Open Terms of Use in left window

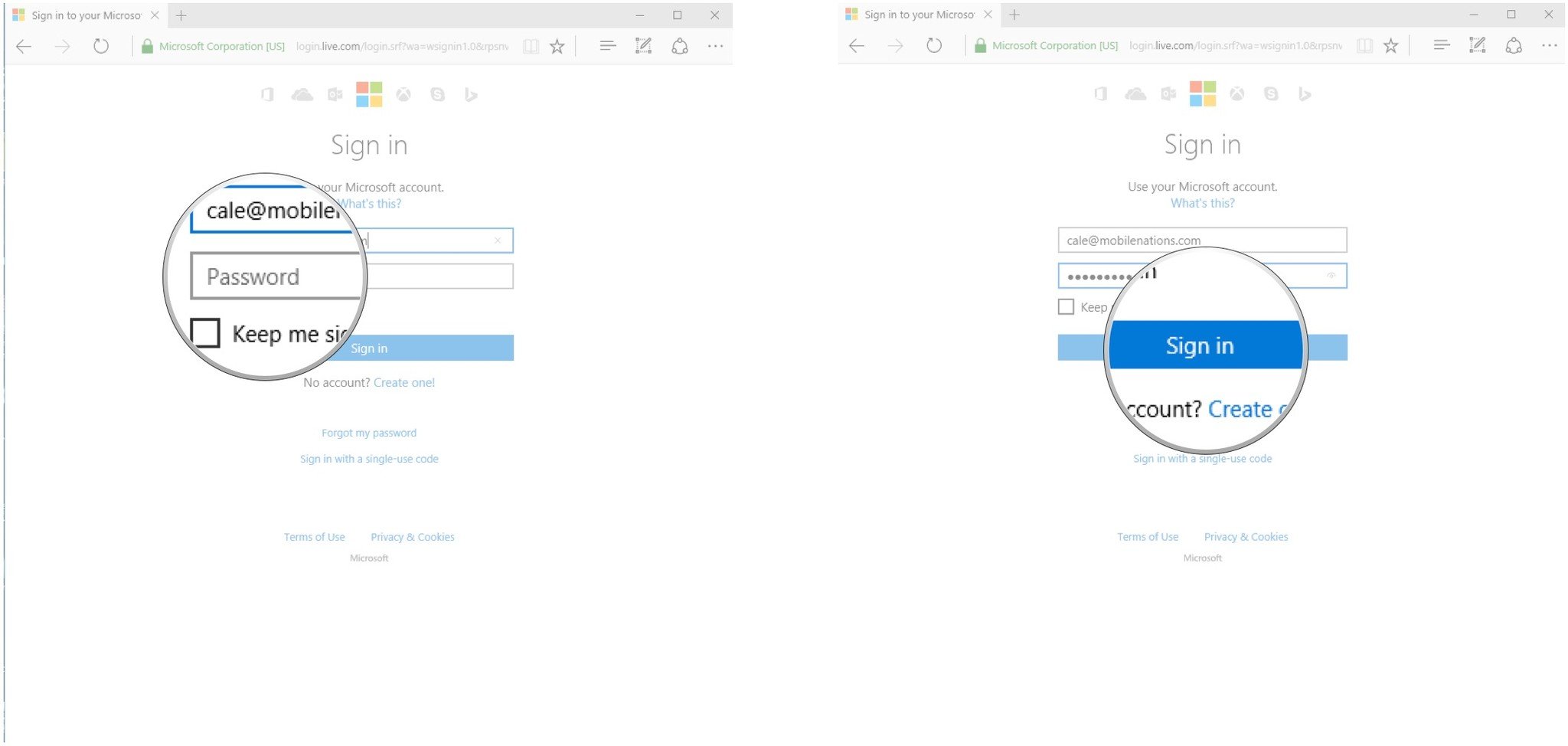point(315,537)
